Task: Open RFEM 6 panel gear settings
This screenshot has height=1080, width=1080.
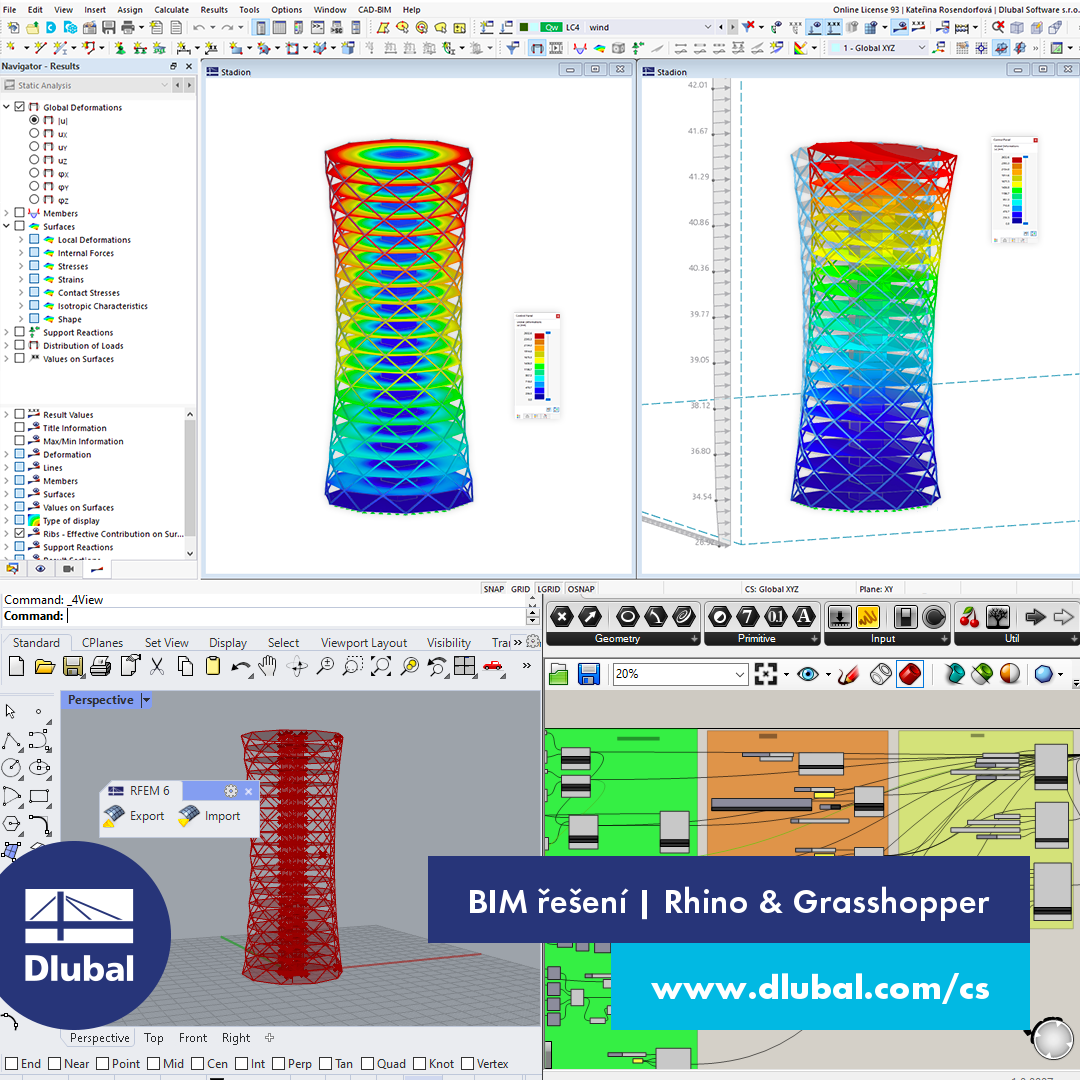Action: (231, 791)
